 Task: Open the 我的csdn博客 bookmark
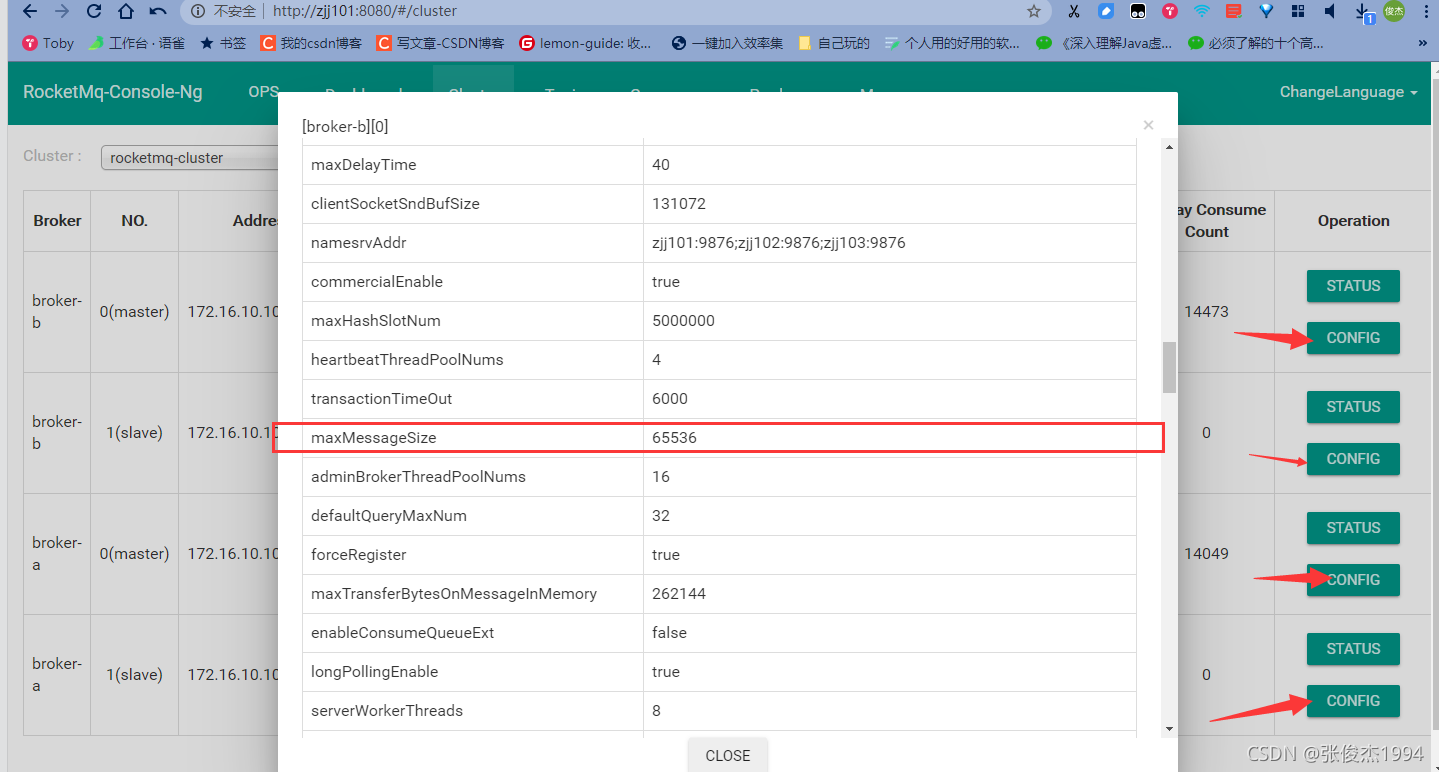coord(311,43)
